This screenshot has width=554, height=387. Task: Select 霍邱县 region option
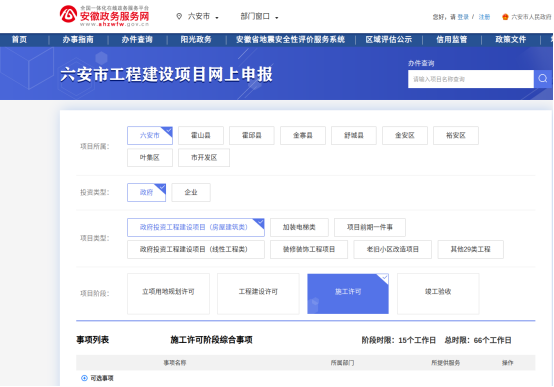pyautogui.click(x=252, y=135)
